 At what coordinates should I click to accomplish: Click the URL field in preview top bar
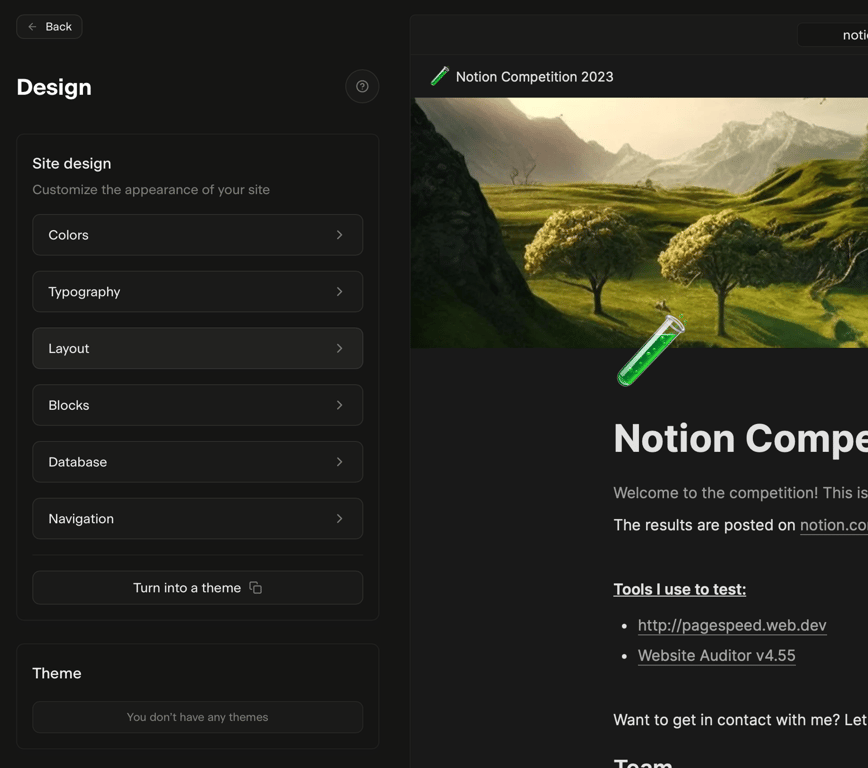[833, 35]
